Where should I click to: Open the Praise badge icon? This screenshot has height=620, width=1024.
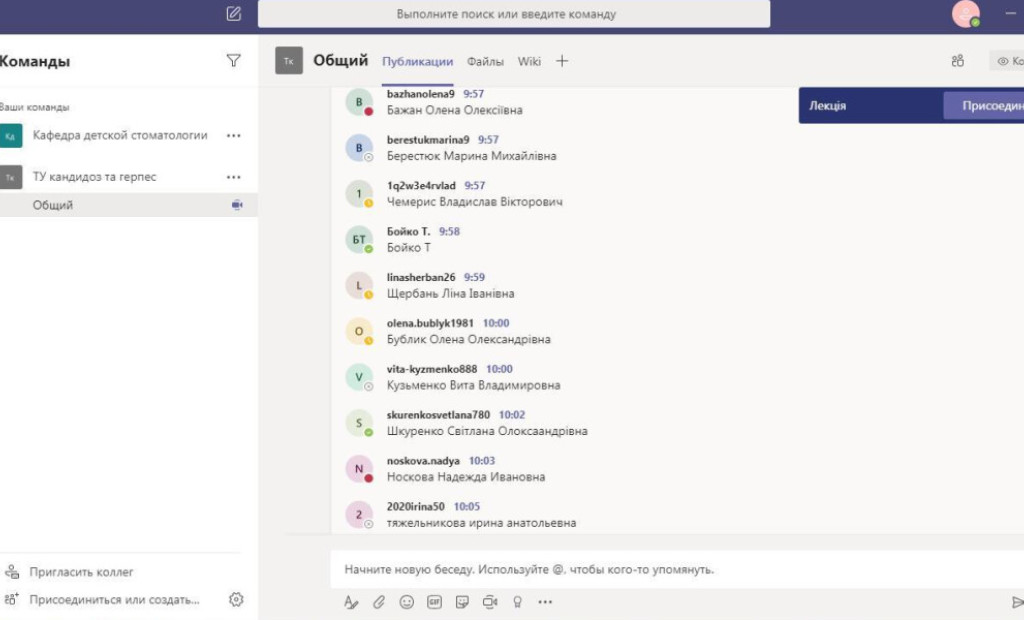pyautogui.click(x=517, y=602)
